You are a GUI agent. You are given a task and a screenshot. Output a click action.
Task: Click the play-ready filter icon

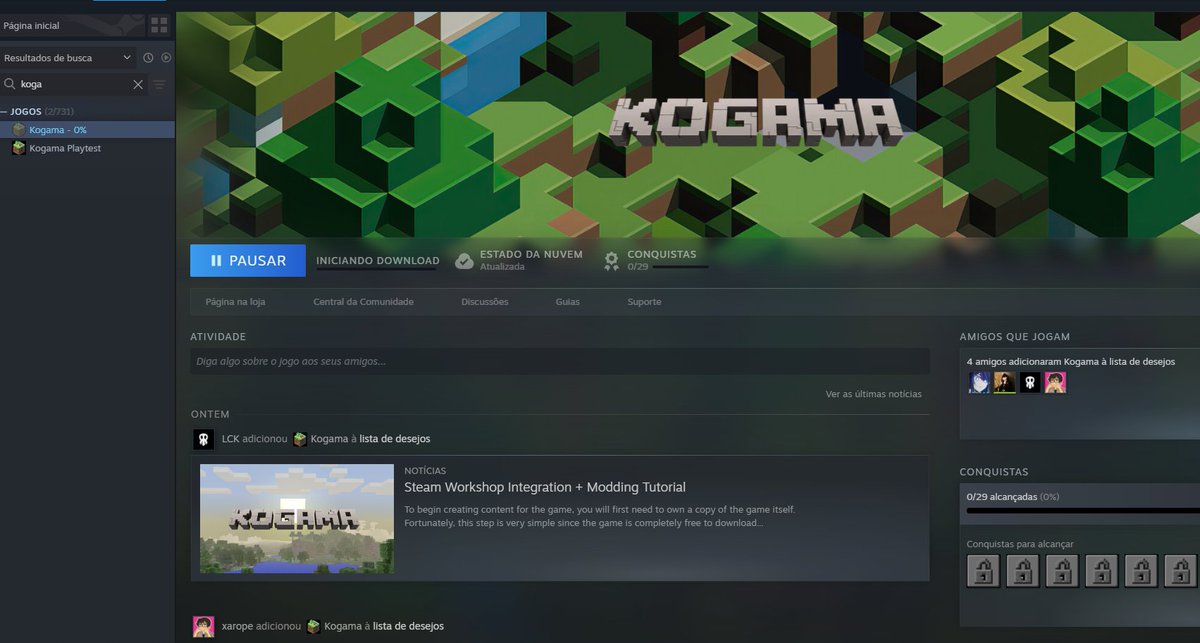pos(166,58)
